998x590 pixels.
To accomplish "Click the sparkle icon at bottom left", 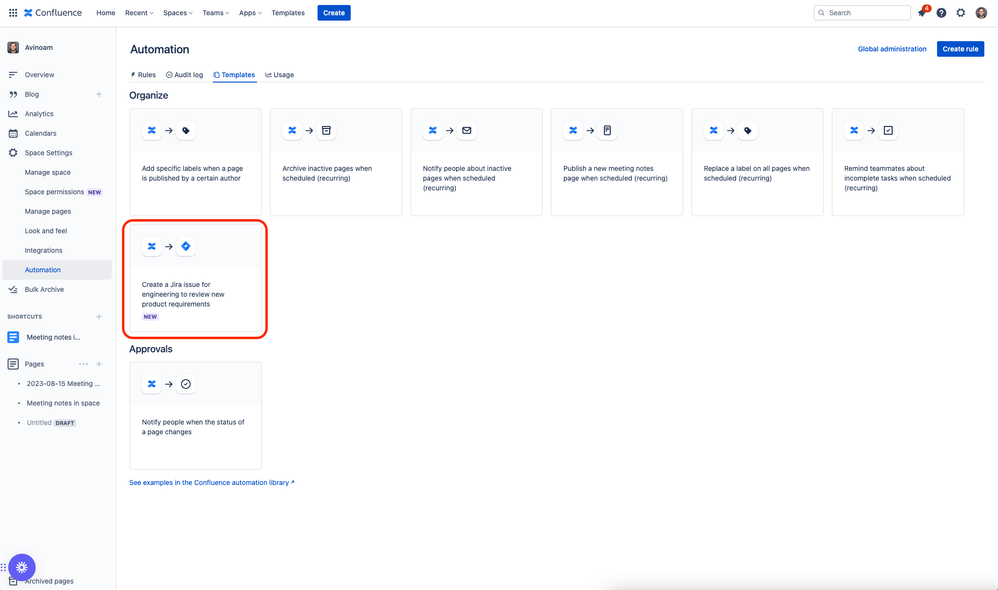I will (x=21, y=566).
